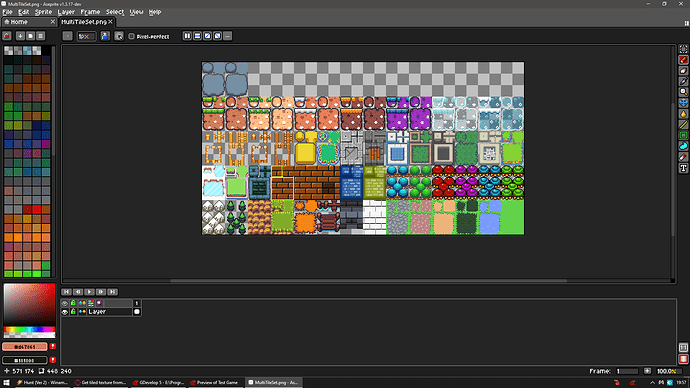The image size is (690, 388).
Task: Open the palette presets button
Action: [30, 36]
